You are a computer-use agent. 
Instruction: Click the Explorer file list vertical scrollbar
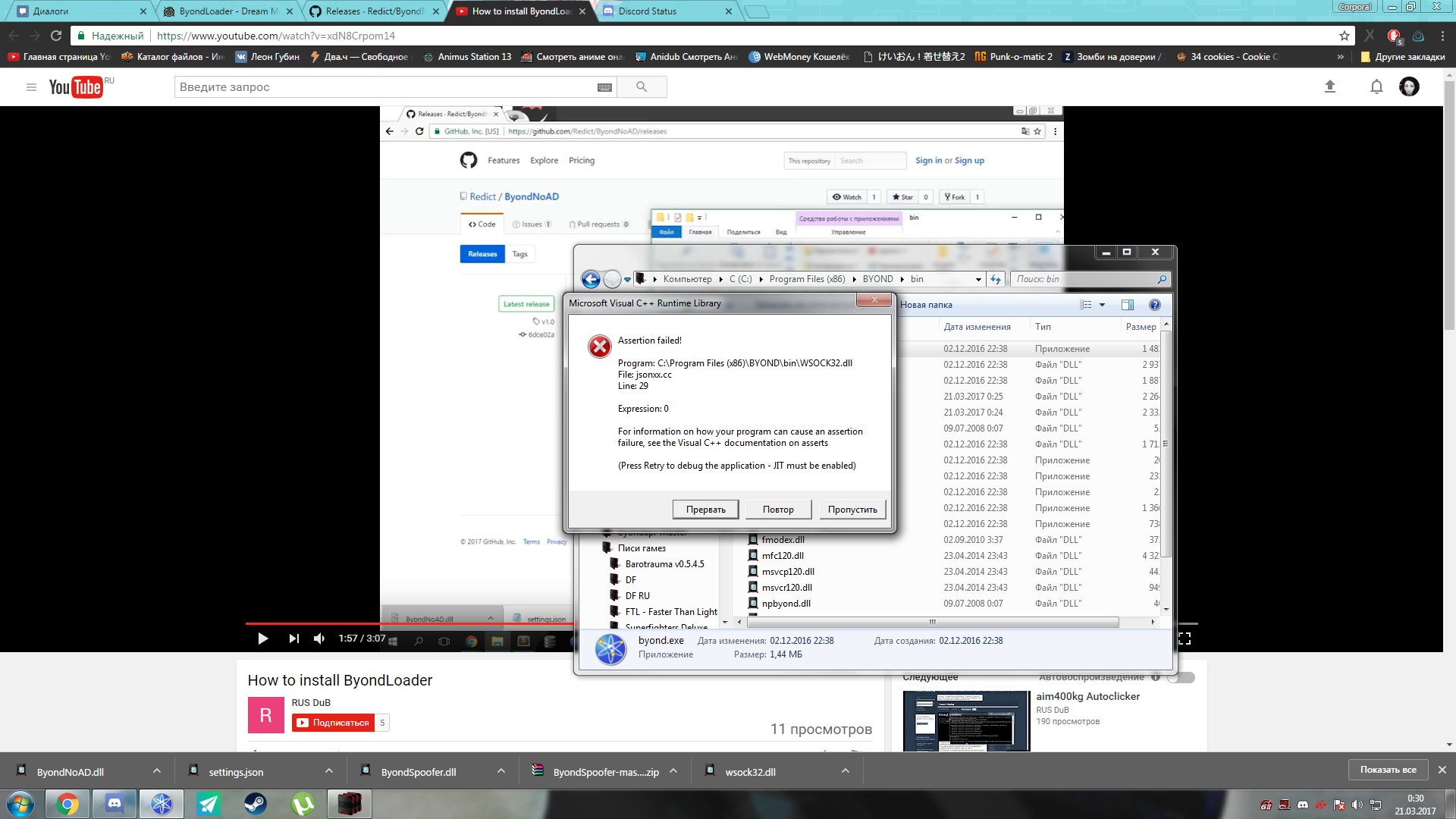[x=1166, y=443]
